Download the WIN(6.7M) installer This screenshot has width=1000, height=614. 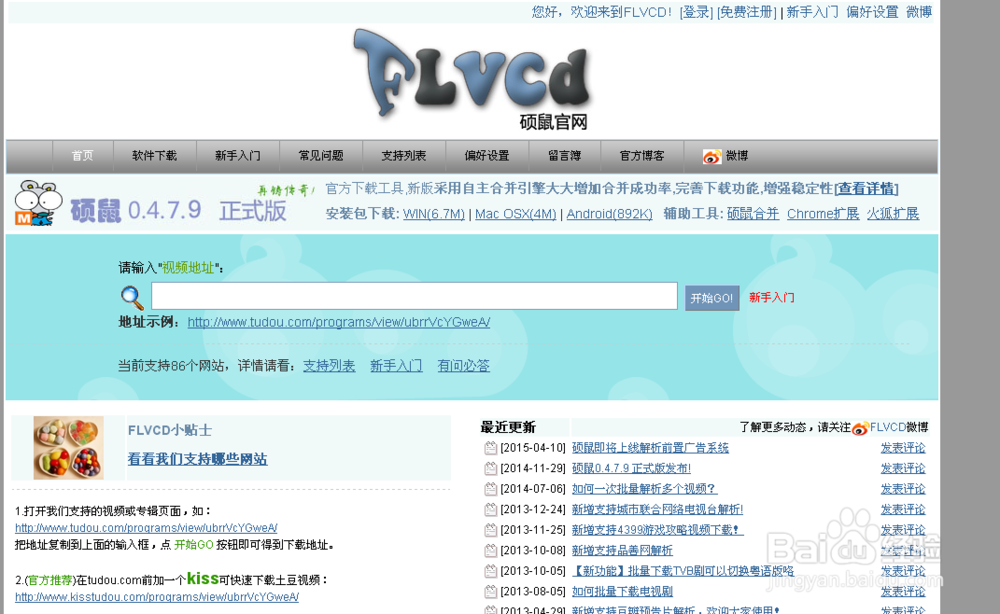pos(434,214)
